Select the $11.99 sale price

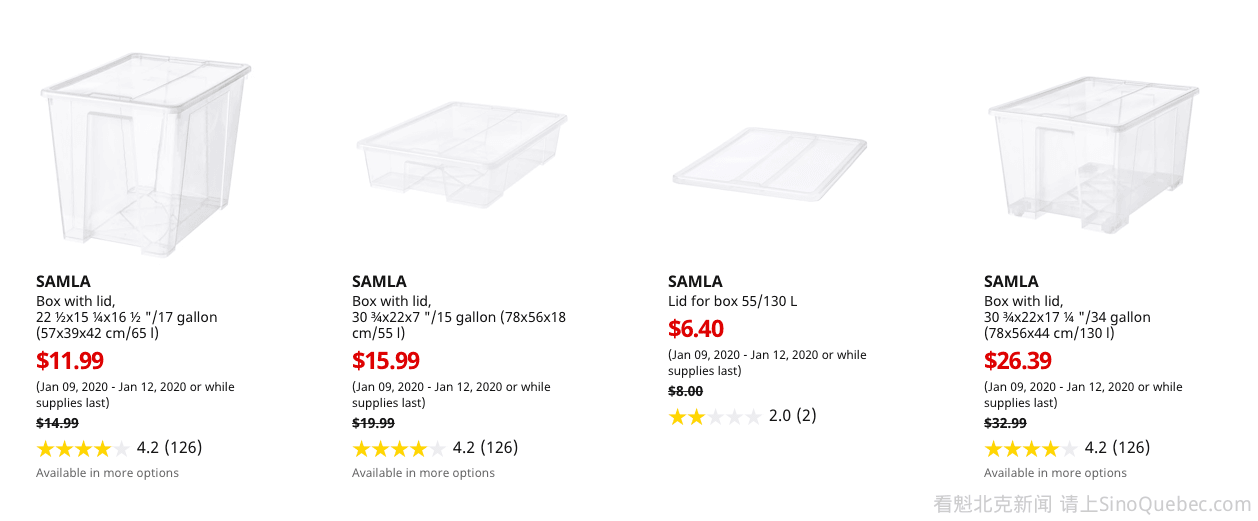point(70,361)
